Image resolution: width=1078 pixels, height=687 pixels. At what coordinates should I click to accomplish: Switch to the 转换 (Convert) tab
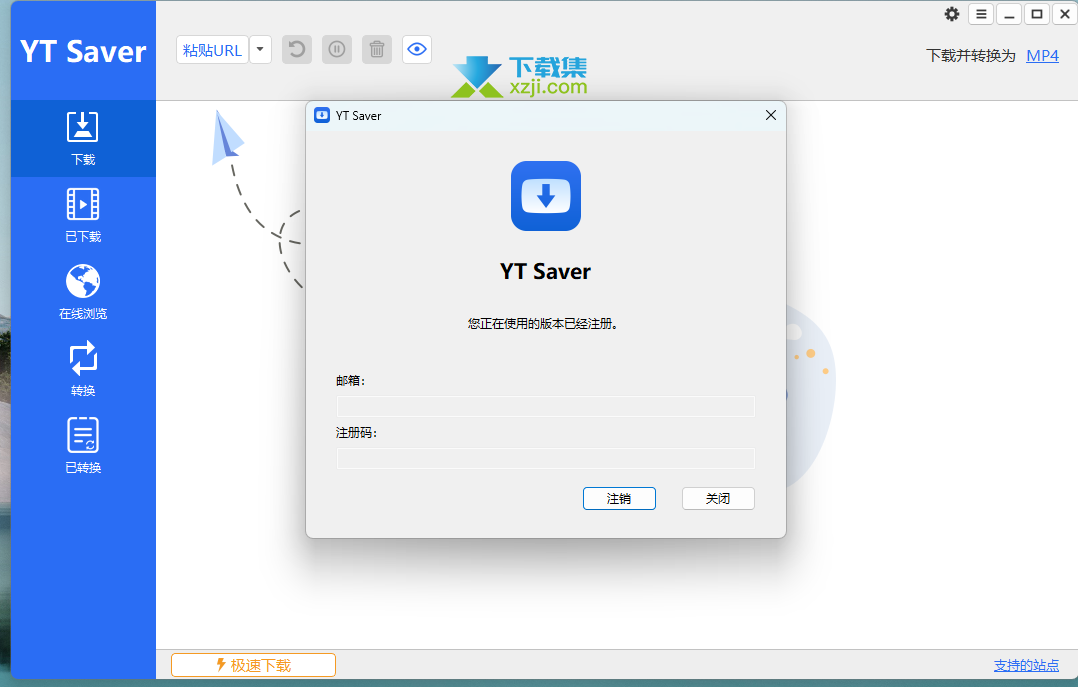tap(83, 369)
